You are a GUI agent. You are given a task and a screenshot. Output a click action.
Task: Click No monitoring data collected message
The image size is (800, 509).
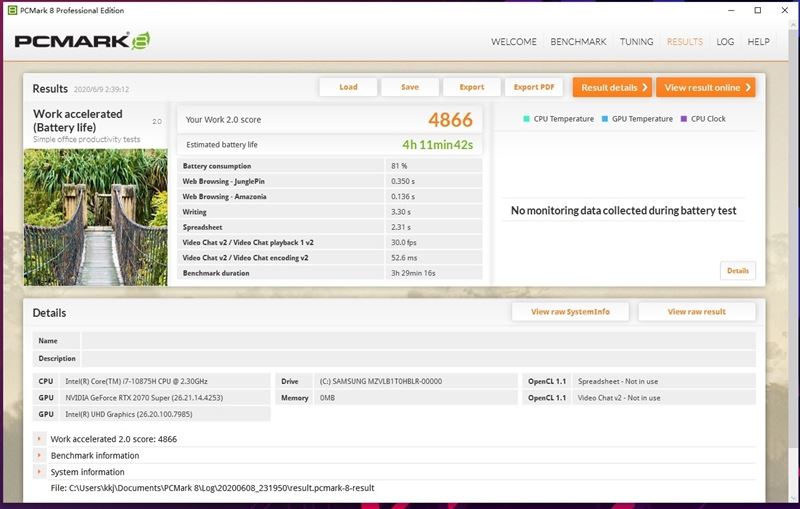click(x=623, y=211)
